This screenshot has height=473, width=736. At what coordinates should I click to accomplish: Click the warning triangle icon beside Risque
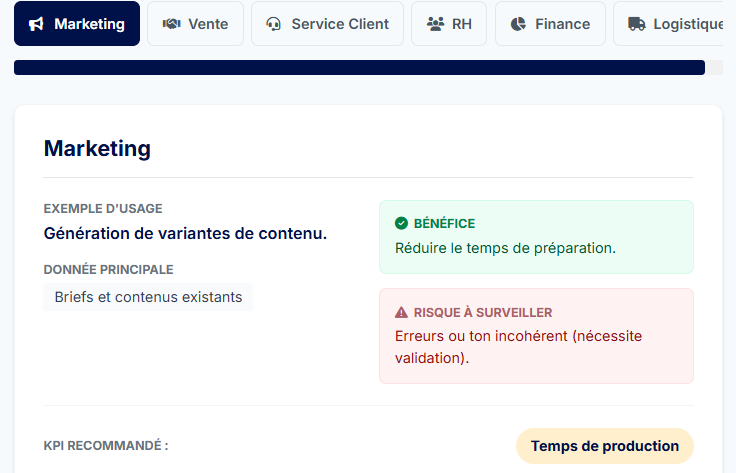[x=401, y=312]
